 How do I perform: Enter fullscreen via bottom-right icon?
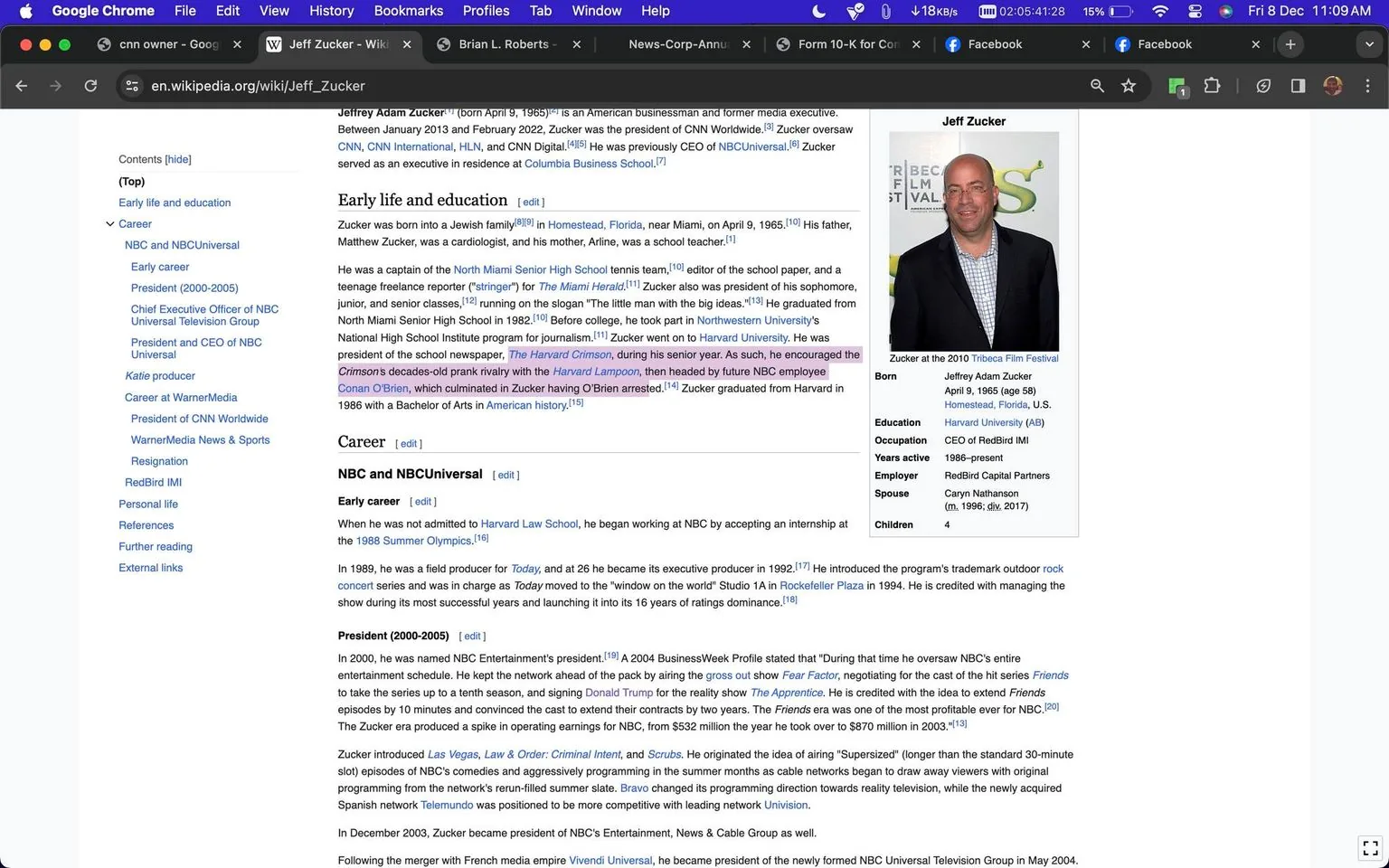[x=1369, y=848]
